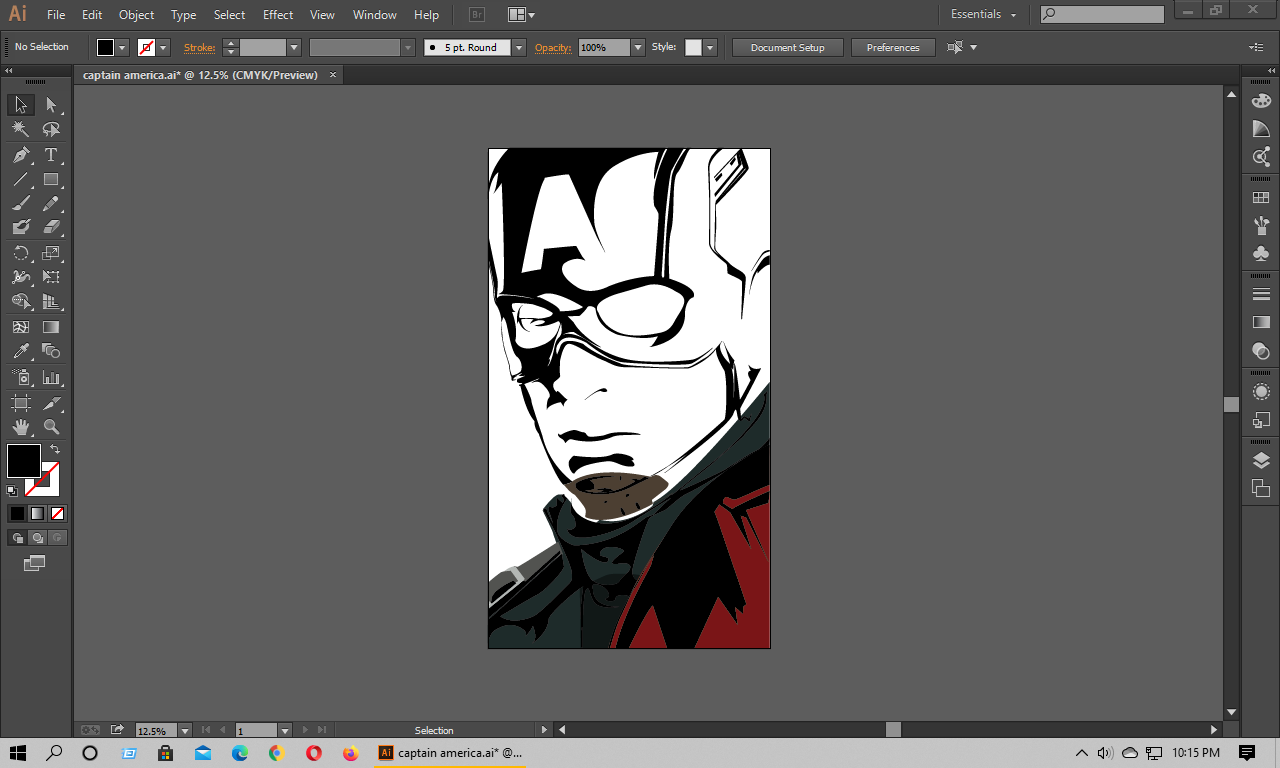Open fill color dropdown in control bar
Image resolution: width=1280 pixels, height=768 pixels.
[x=123, y=47]
